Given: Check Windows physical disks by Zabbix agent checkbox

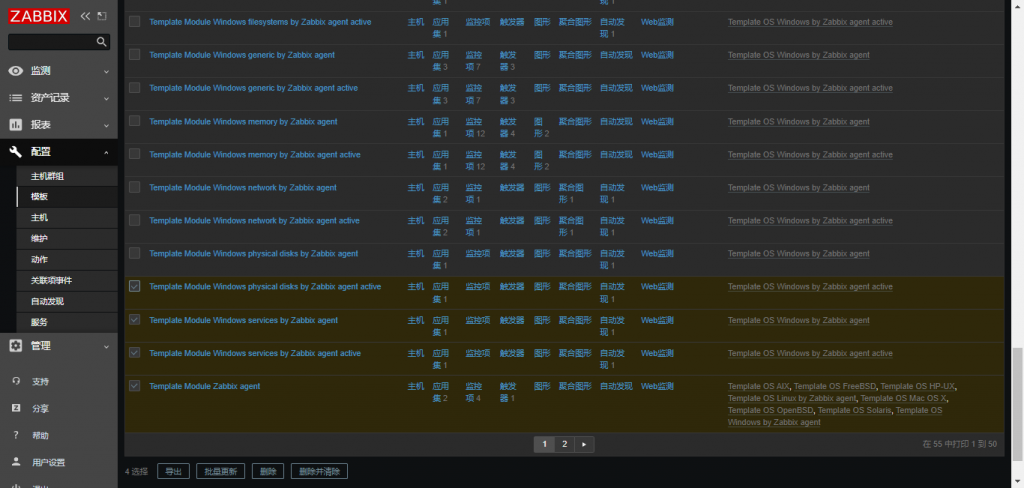Looking at the screenshot, I should 135,253.
